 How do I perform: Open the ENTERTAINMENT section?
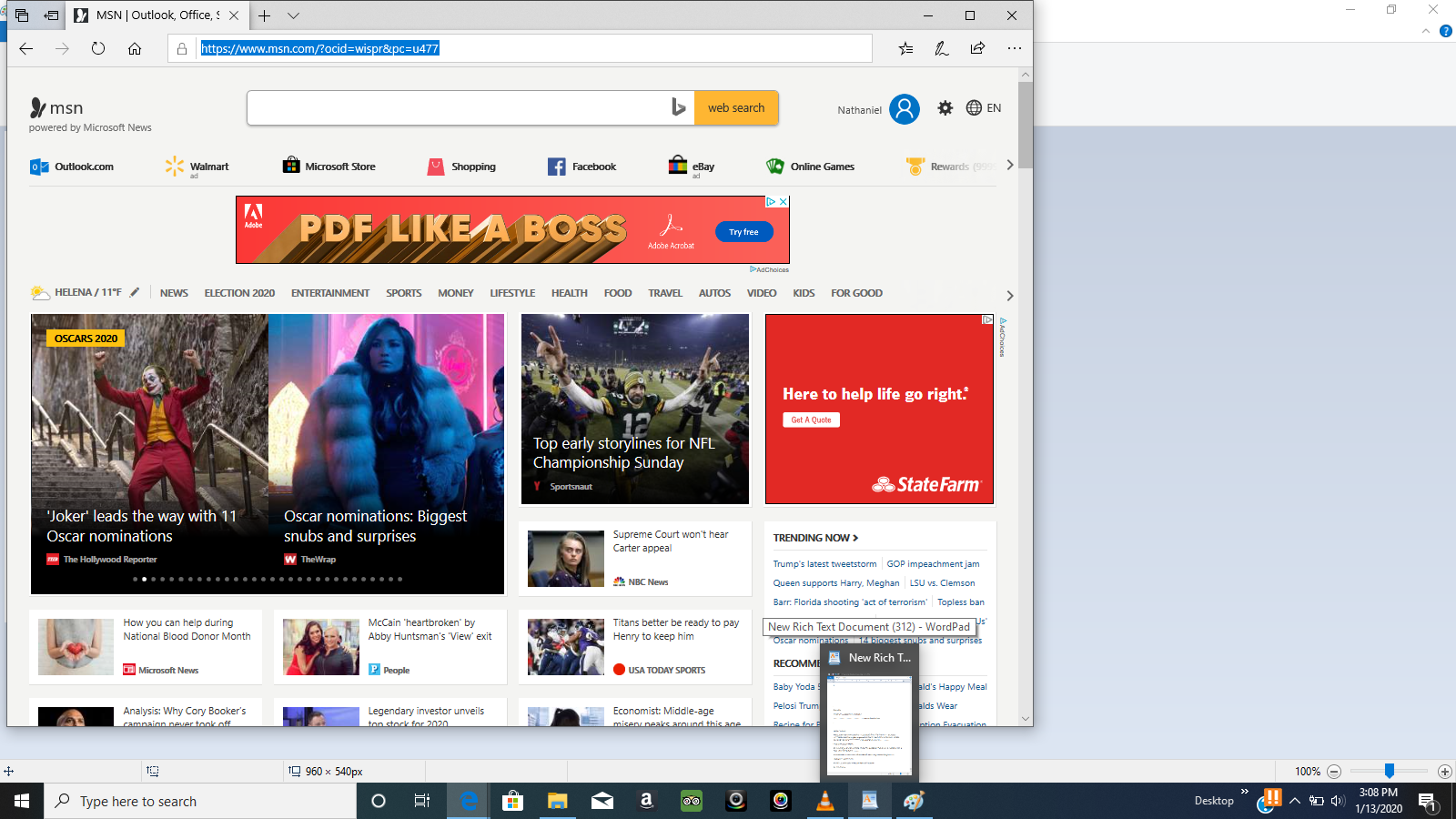pos(330,293)
